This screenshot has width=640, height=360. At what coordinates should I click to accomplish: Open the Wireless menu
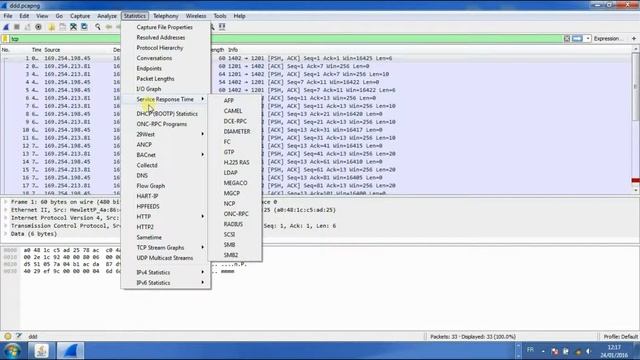point(196,16)
